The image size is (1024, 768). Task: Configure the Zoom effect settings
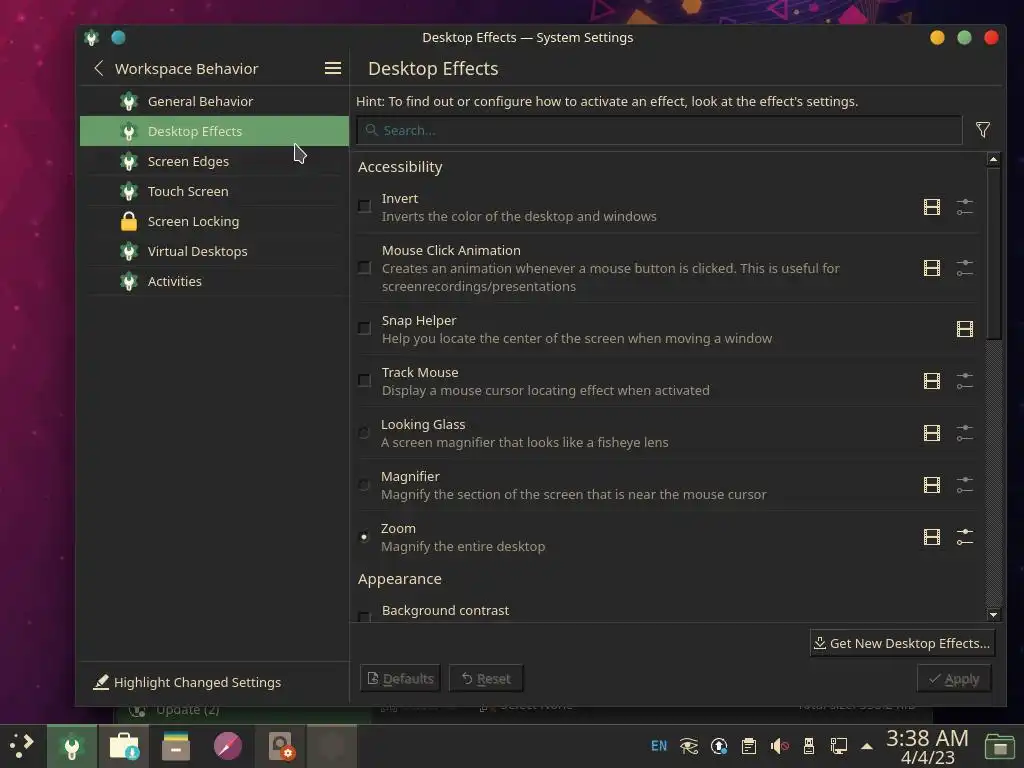965,537
